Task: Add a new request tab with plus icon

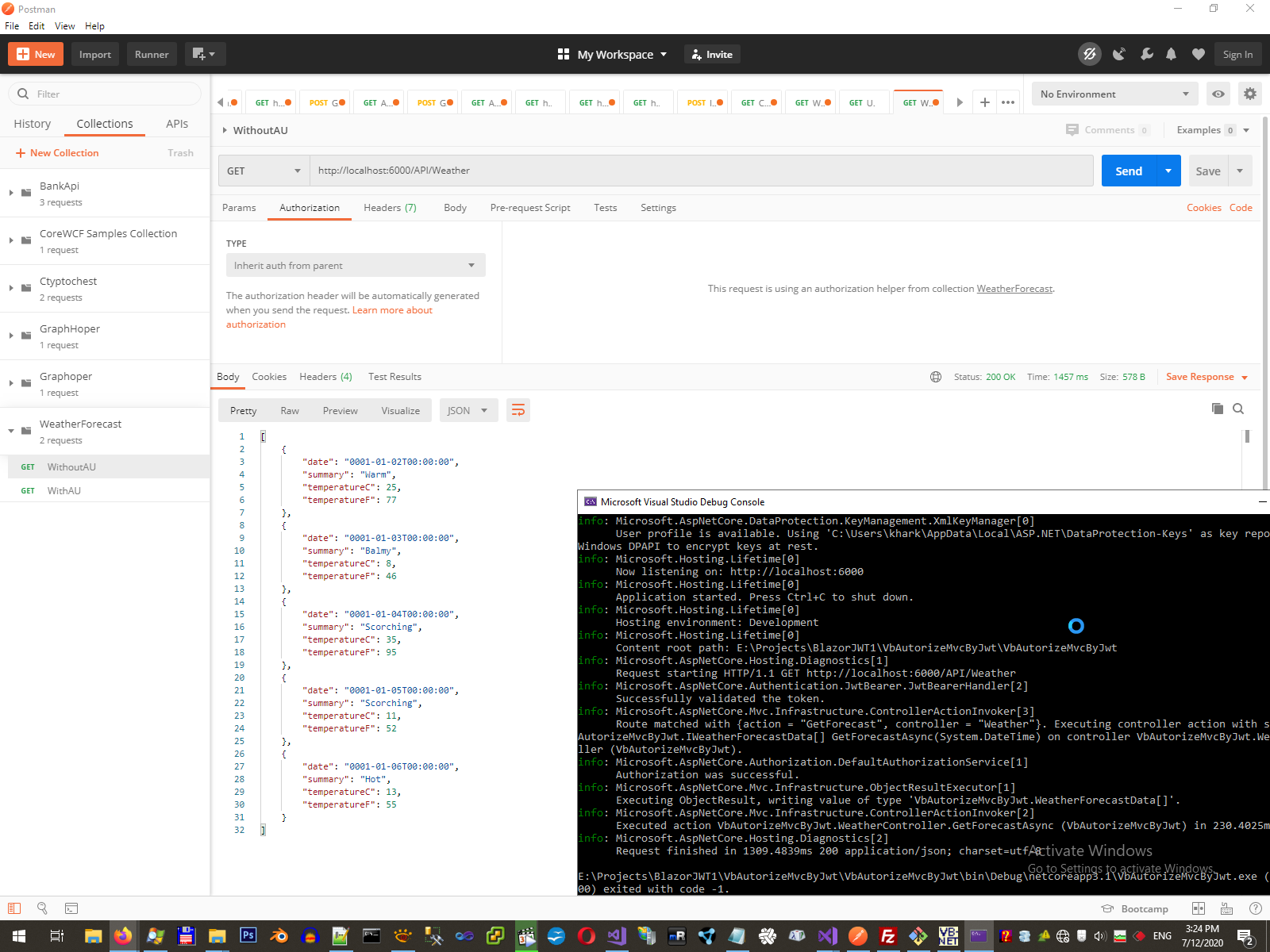Action: pos(984,102)
